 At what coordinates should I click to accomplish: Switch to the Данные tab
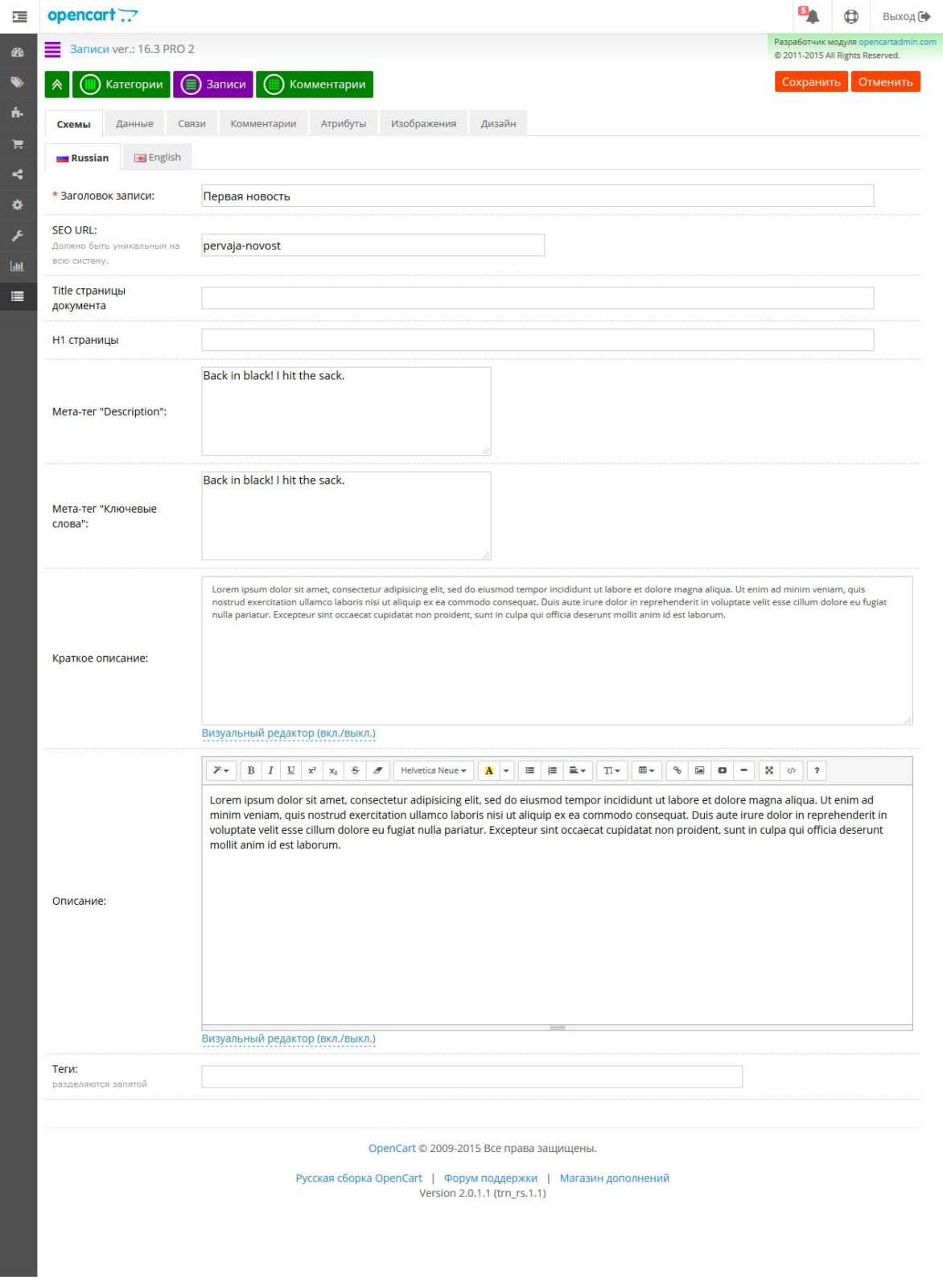point(134,123)
